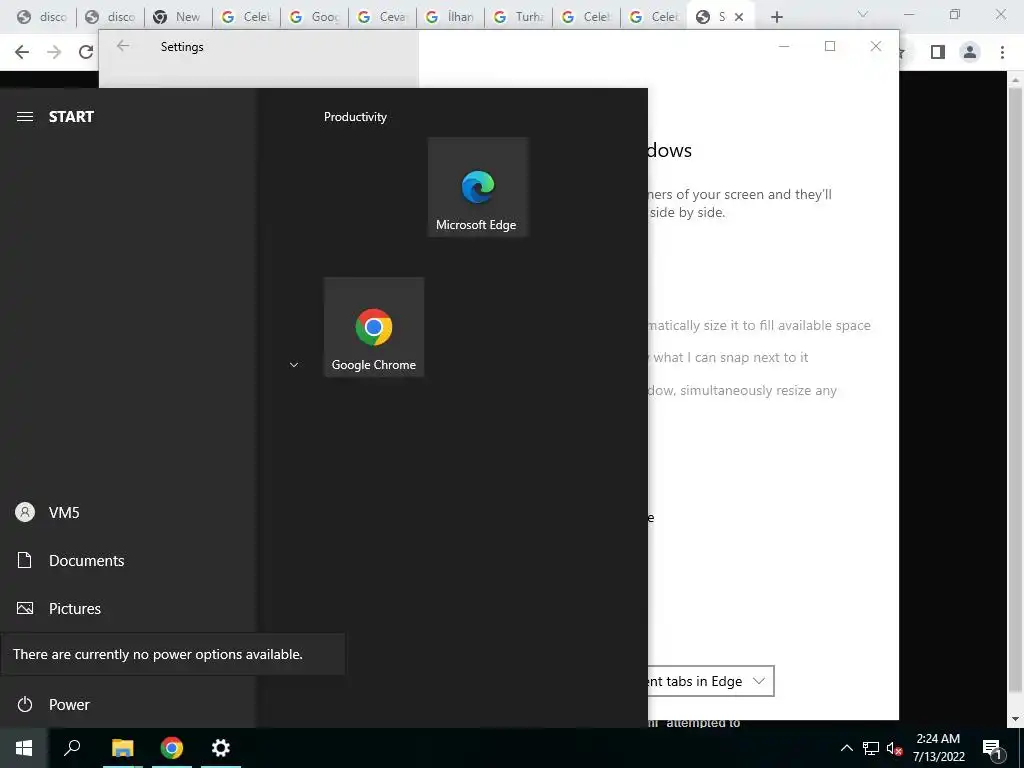Open Chrome profile avatar

coord(970,52)
